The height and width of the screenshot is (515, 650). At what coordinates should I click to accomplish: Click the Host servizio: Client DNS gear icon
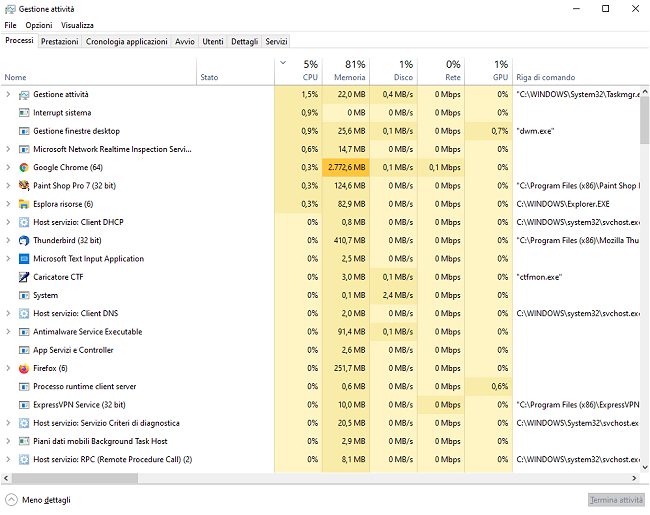[x=24, y=313]
